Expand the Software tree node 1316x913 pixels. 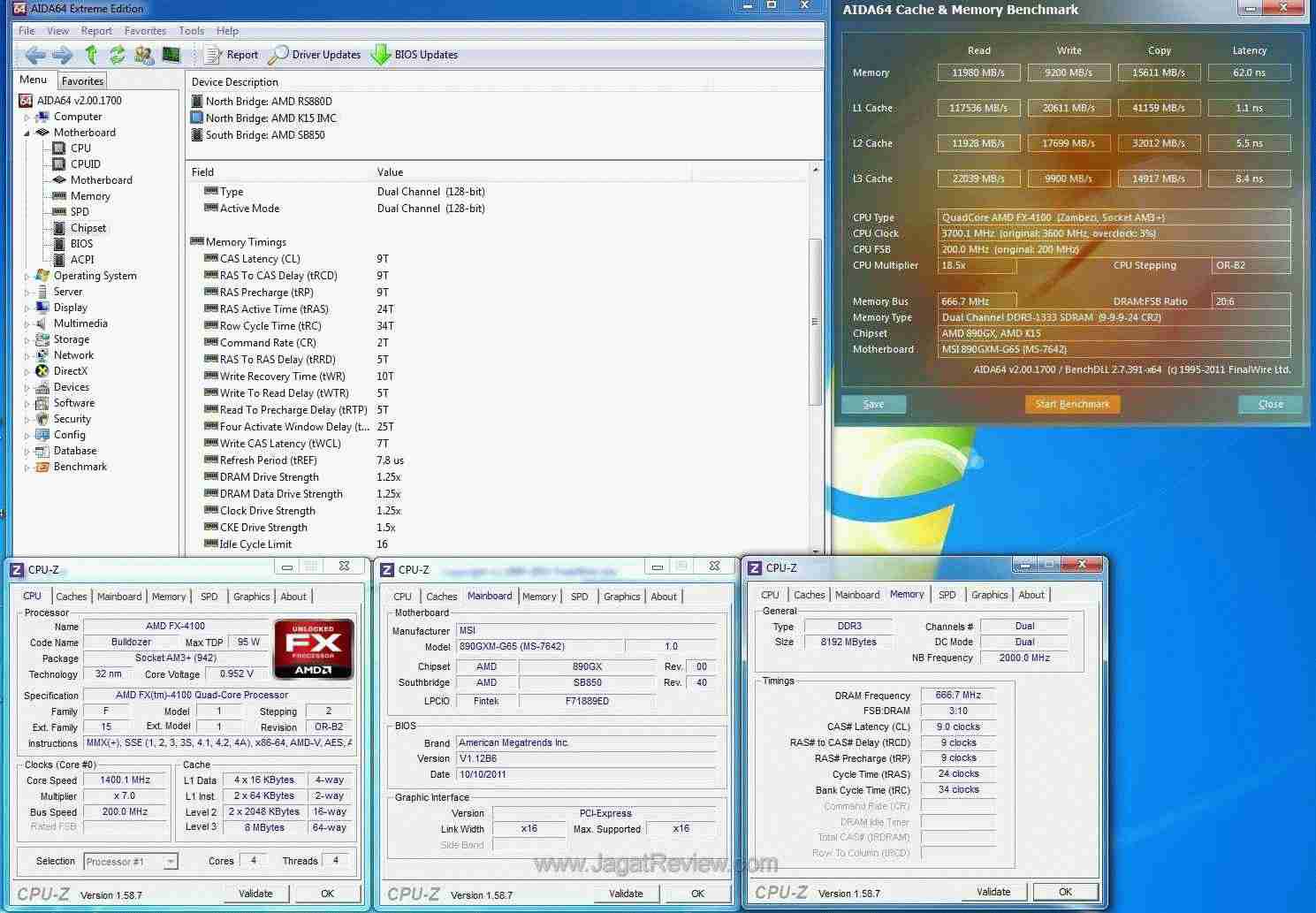27,404
